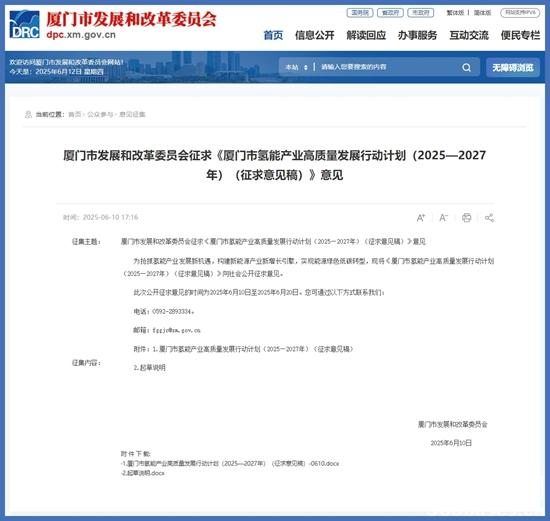This screenshot has height=521, width=550.
Task: Click the 公众参与 breadcrumb link
Action: point(100,114)
